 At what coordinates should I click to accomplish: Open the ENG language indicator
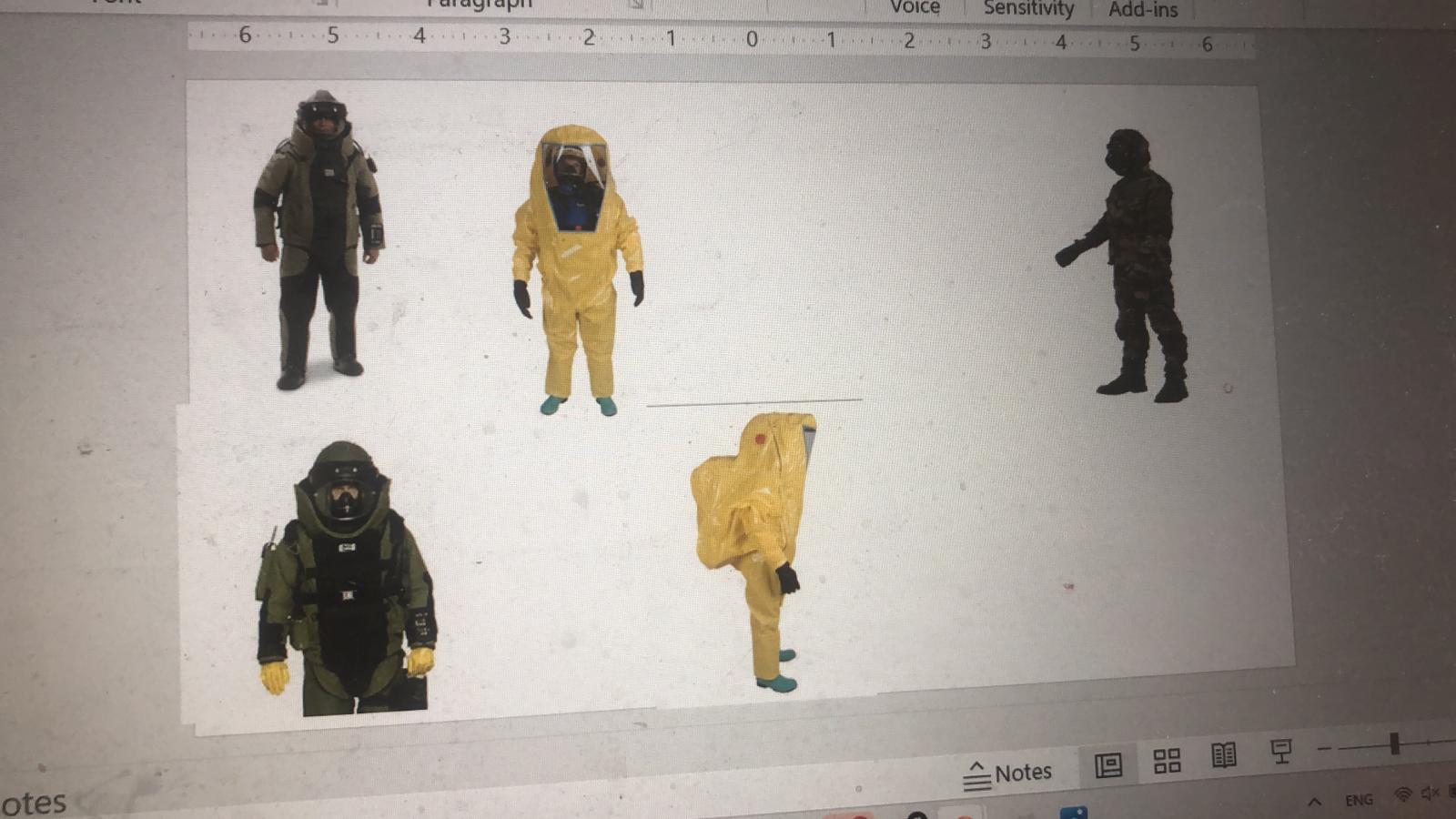click(1359, 800)
